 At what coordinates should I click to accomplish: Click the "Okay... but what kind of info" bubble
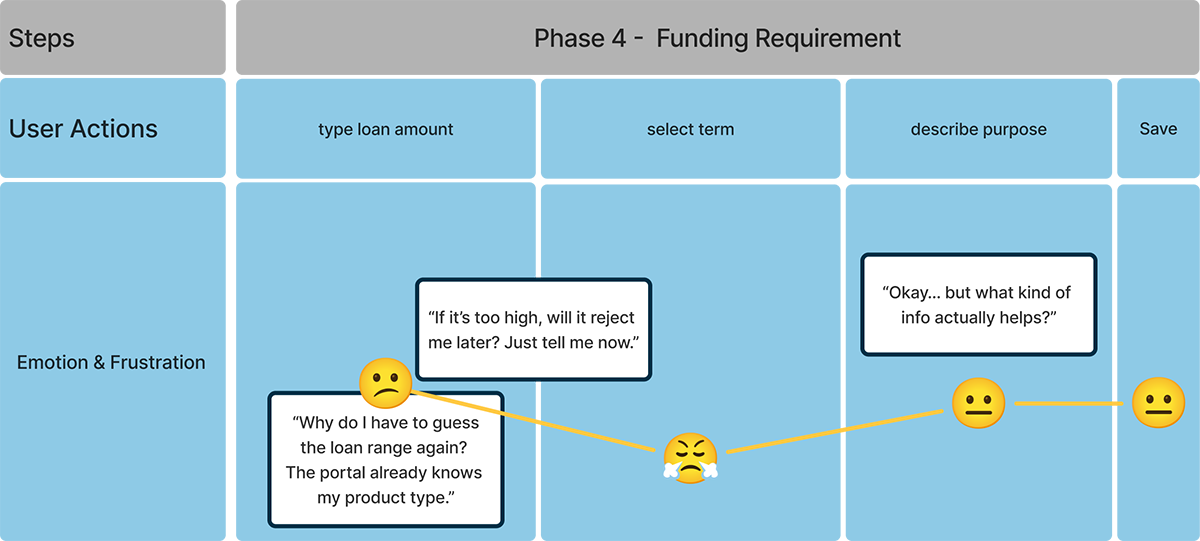pyautogui.click(x=978, y=305)
